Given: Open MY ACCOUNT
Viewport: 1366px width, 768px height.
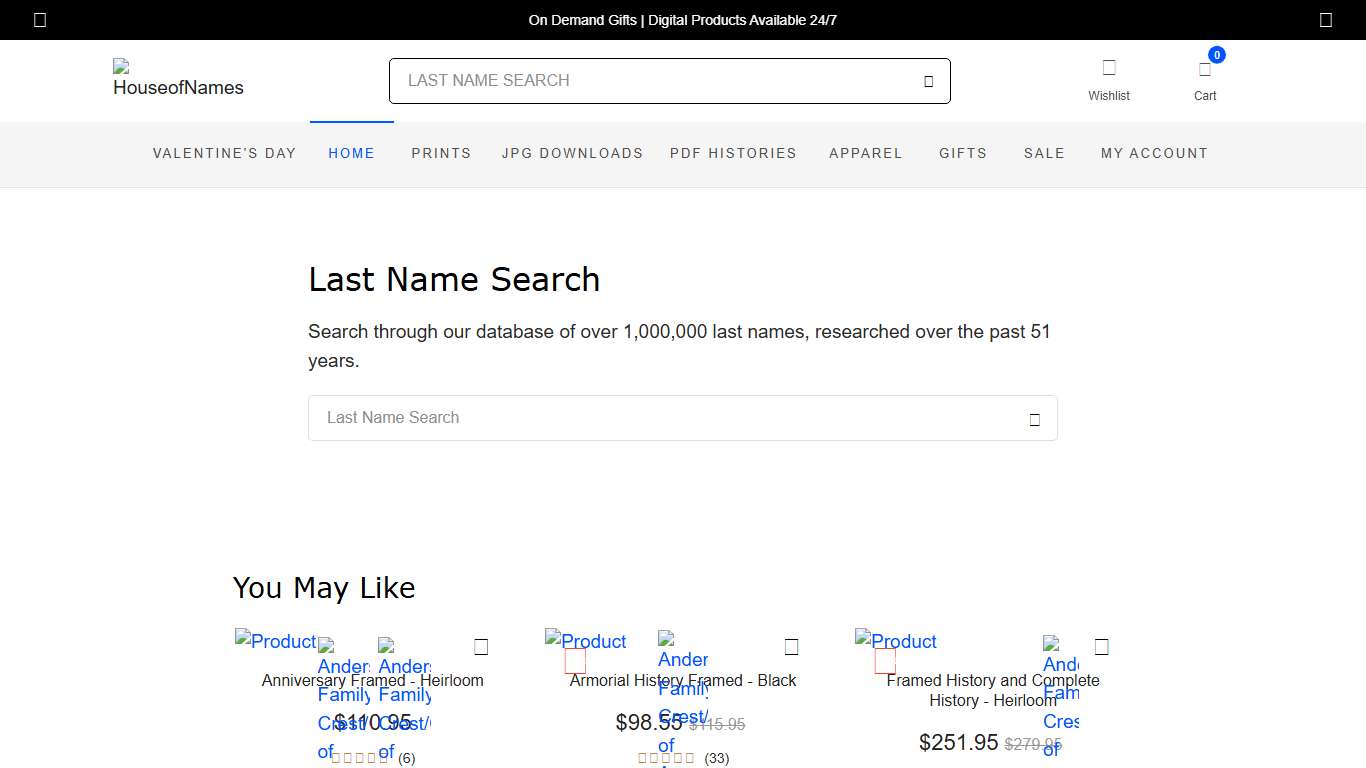Looking at the screenshot, I should pyautogui.click(x=1154, y=153).
